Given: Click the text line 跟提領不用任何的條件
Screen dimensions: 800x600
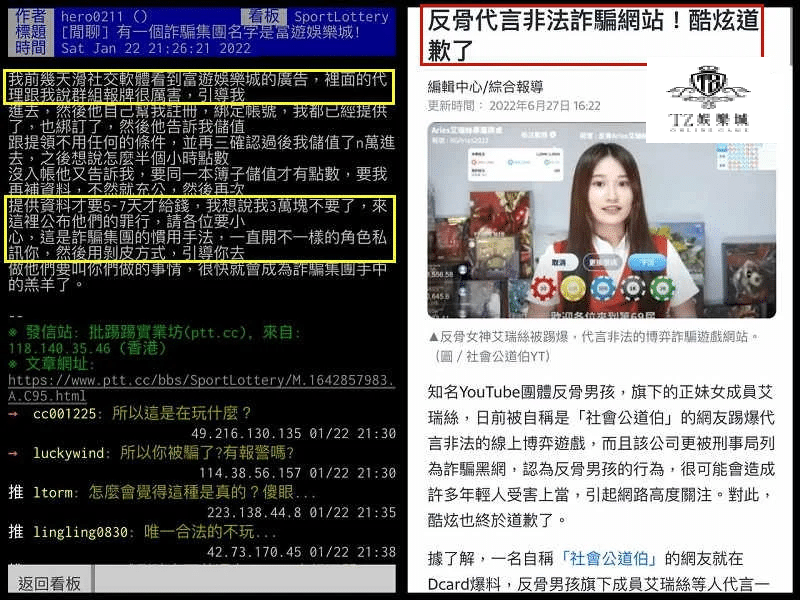Looking at the screenshot, I should pyautogui.click(x=202, y=142).
